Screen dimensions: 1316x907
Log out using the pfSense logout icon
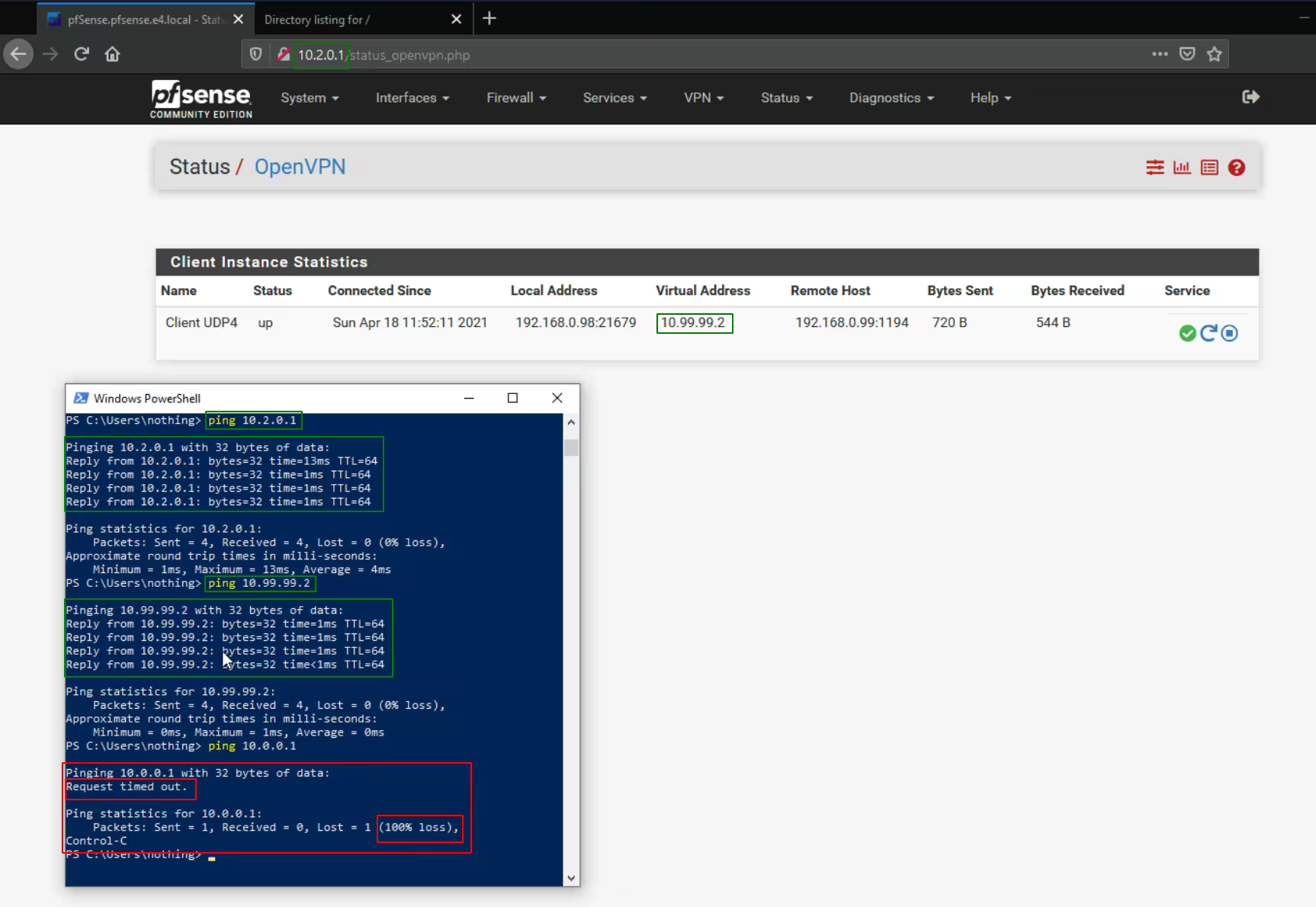tap(1250, 97)
